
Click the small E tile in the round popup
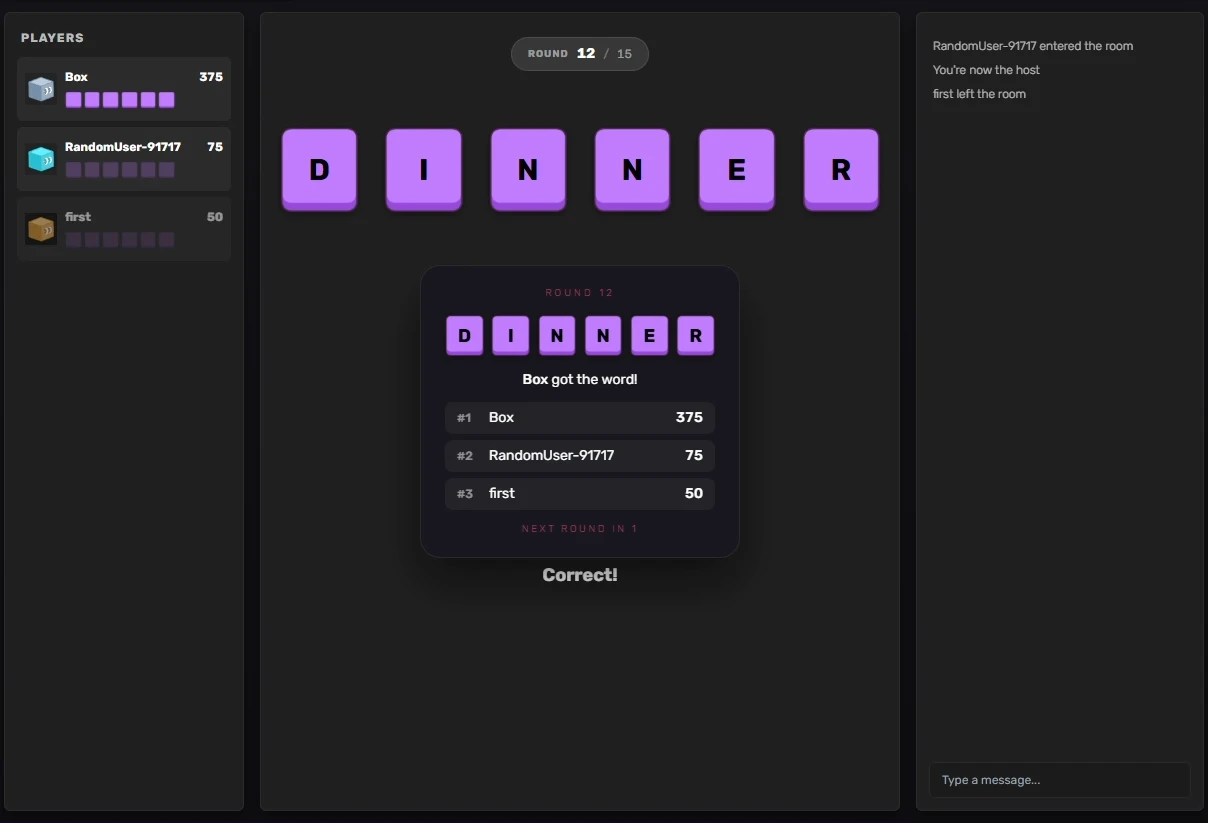click(650, 335)
